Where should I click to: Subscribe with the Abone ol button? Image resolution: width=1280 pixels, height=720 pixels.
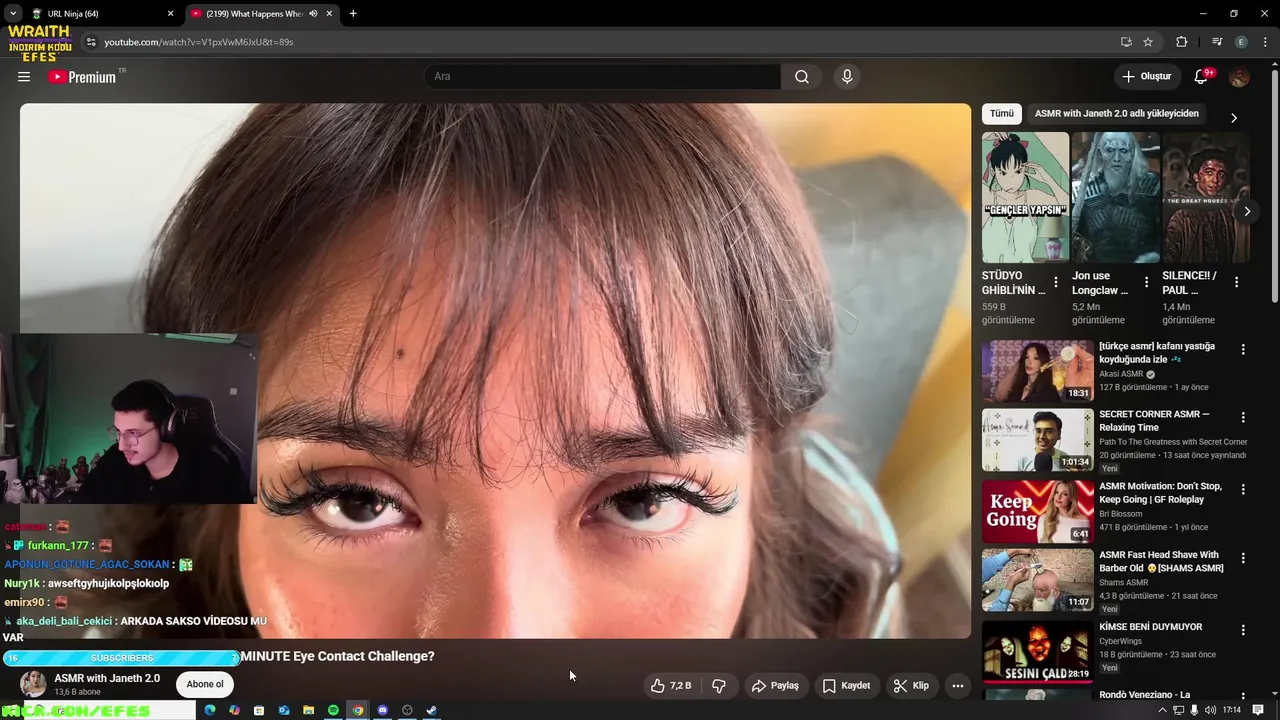(x=205, y=684)
